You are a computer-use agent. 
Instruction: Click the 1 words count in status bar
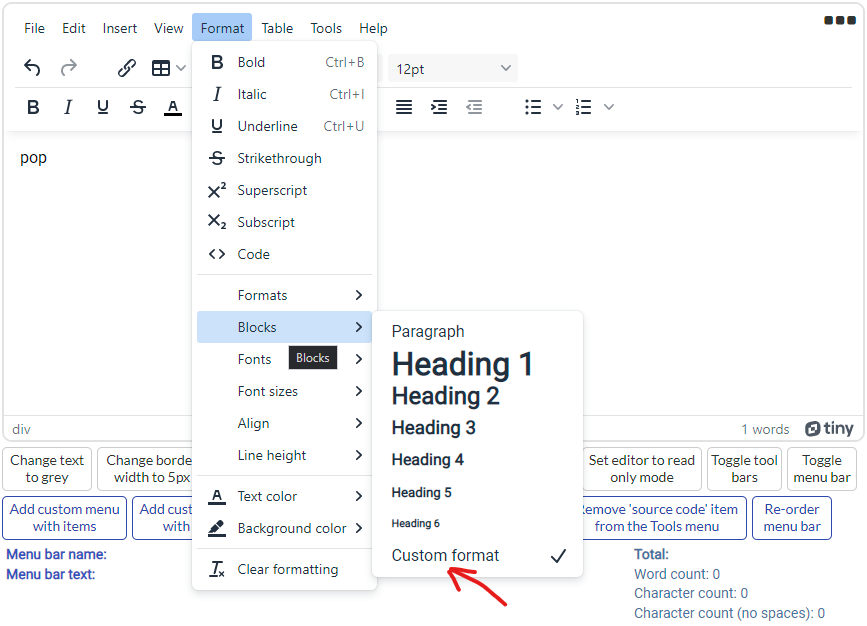pos(765,429)
